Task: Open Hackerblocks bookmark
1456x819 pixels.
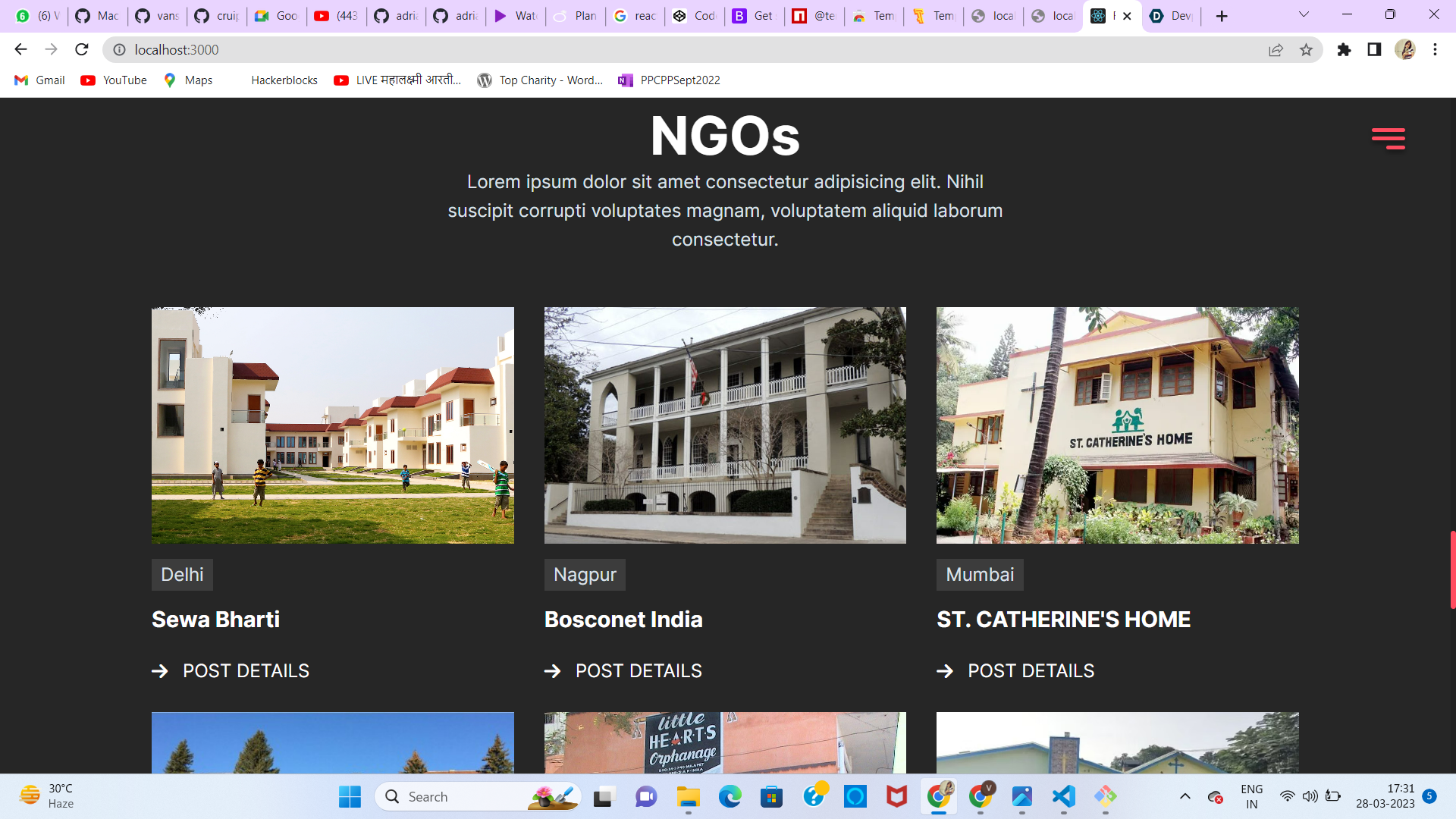Action: (x=284, y=80)
